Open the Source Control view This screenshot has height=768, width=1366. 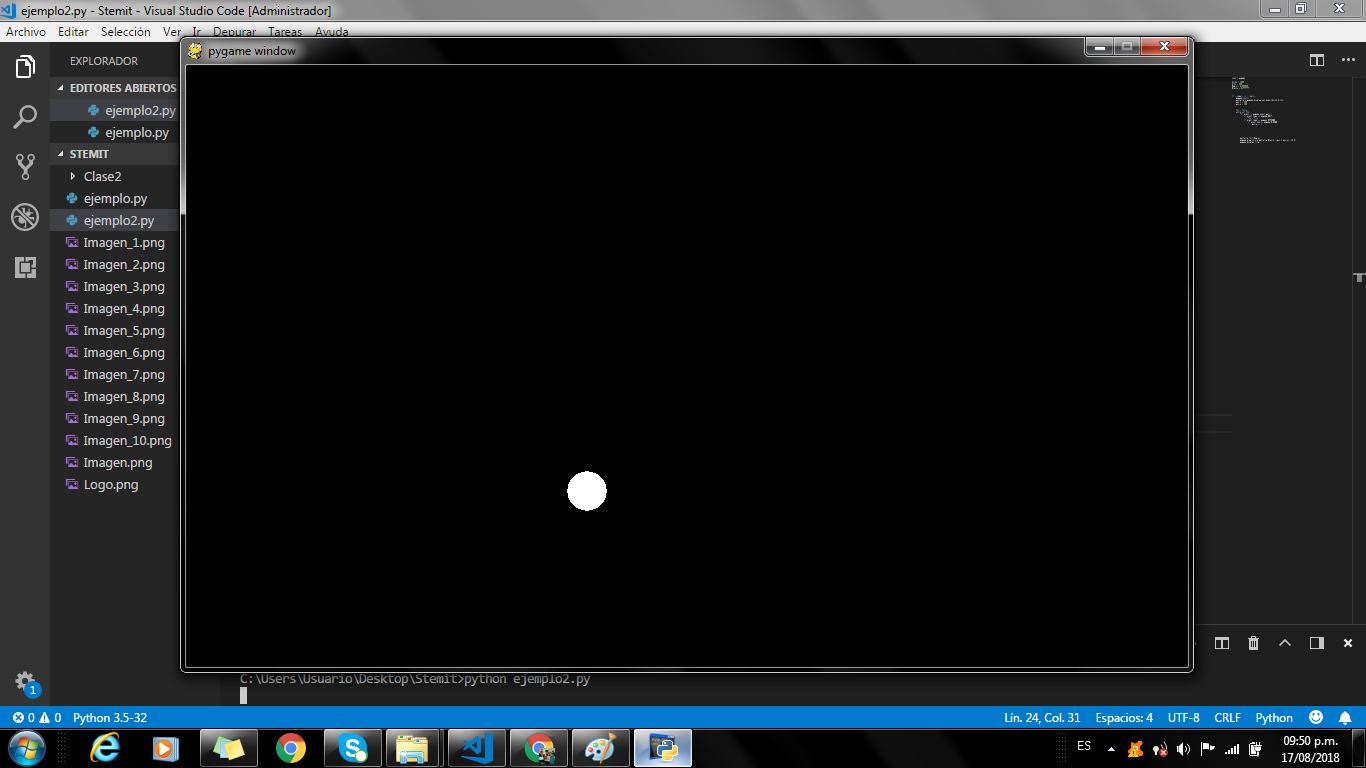[25, 167]
